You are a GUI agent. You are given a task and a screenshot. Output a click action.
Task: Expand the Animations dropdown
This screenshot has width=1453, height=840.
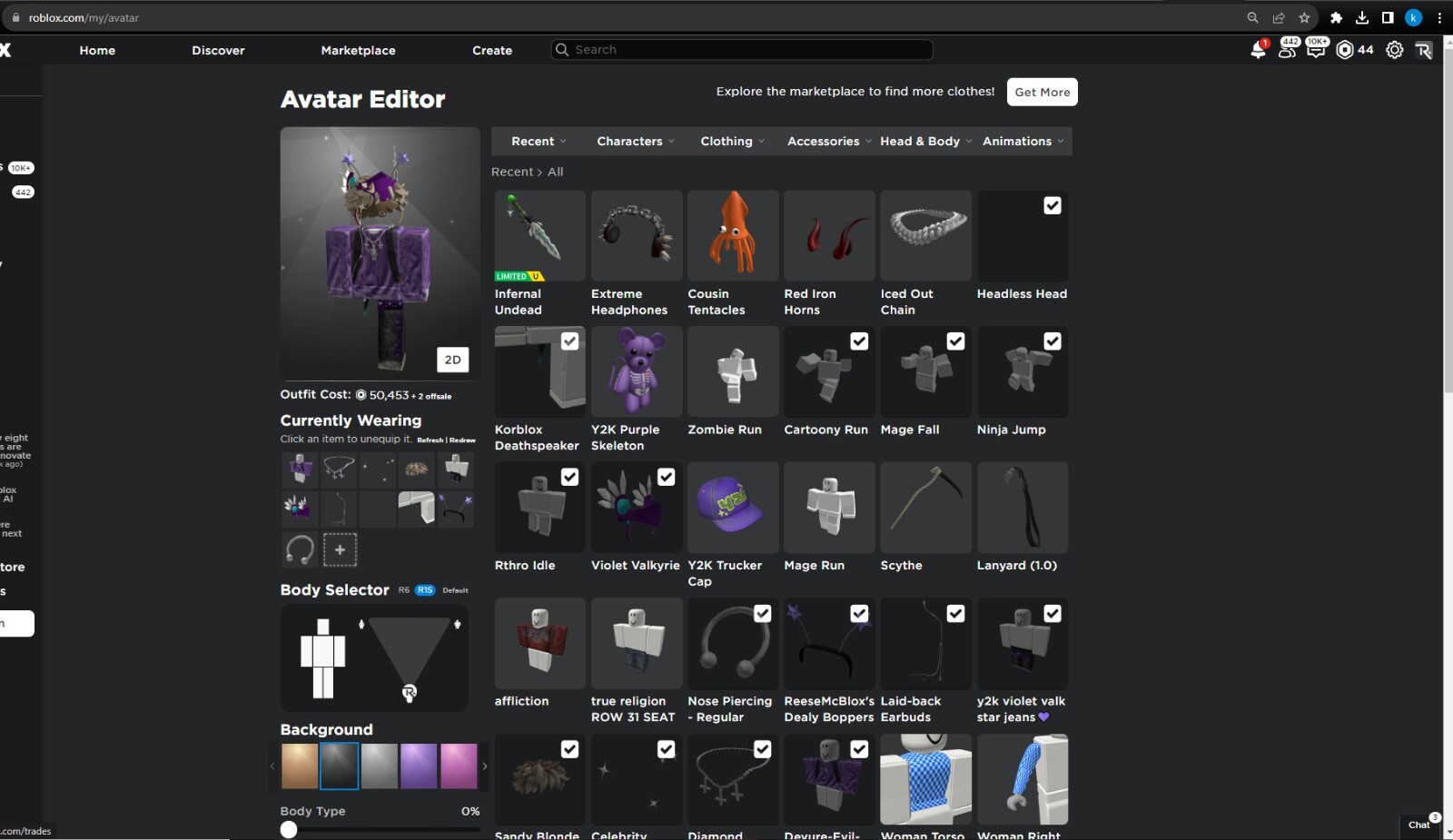pyautogui.click(x=1023, y=141)
